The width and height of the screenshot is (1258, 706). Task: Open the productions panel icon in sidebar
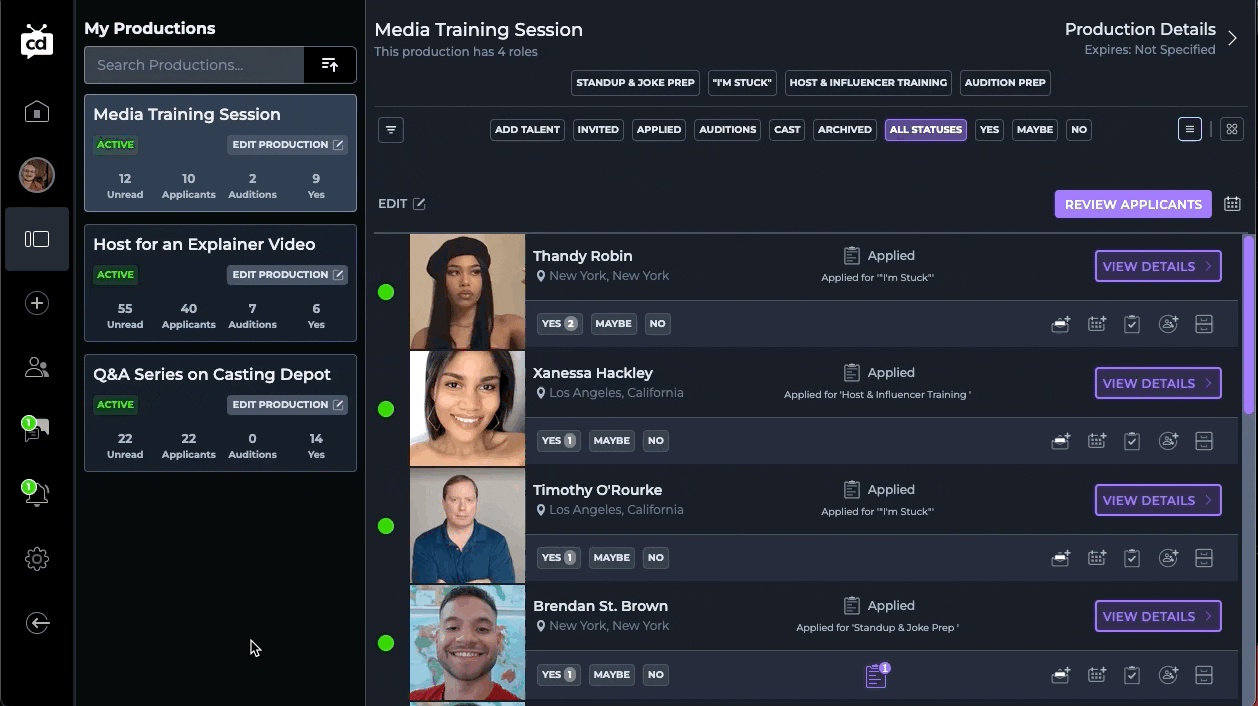(x=37, y=239)
